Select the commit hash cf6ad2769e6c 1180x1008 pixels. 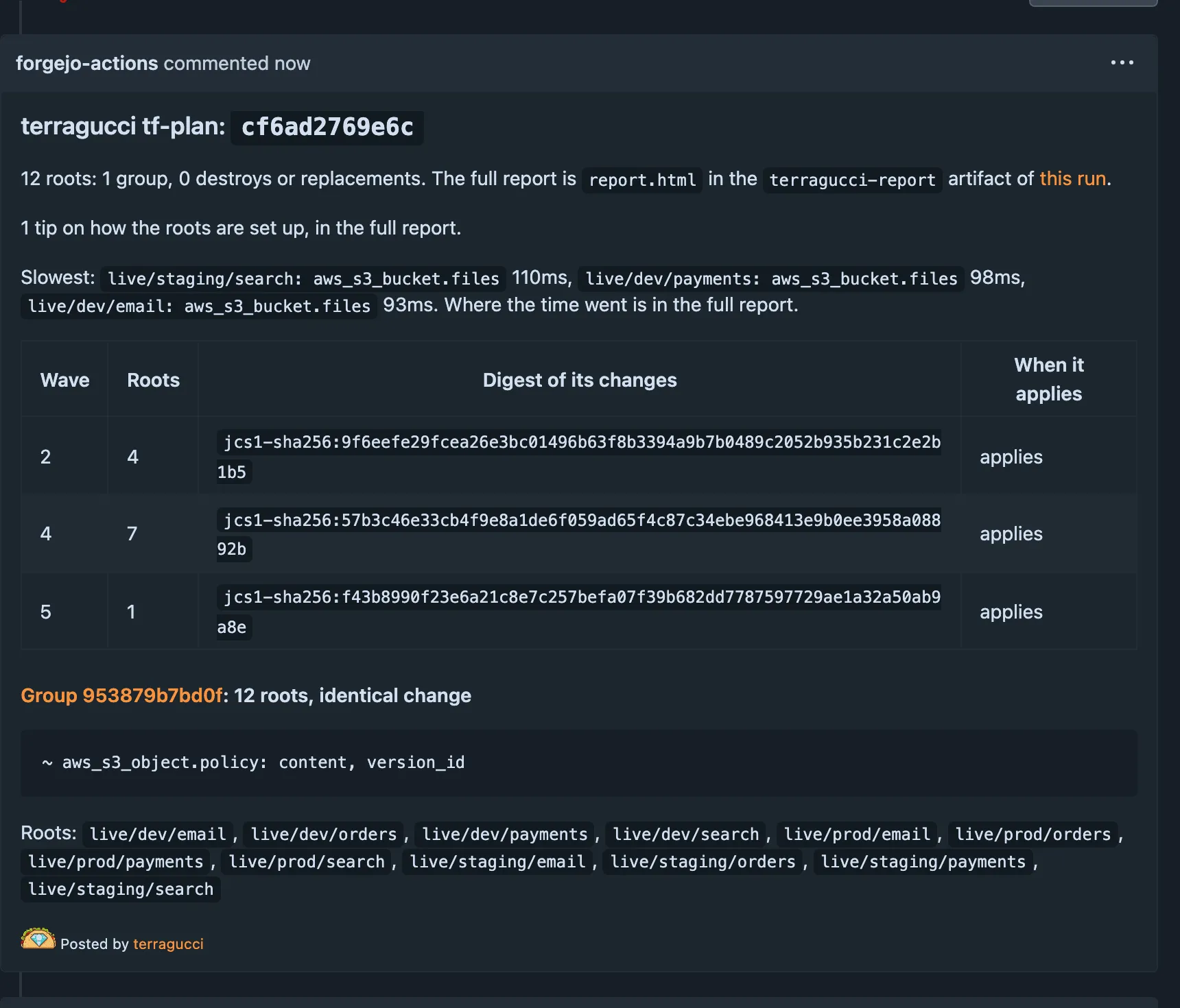[327, 128]
